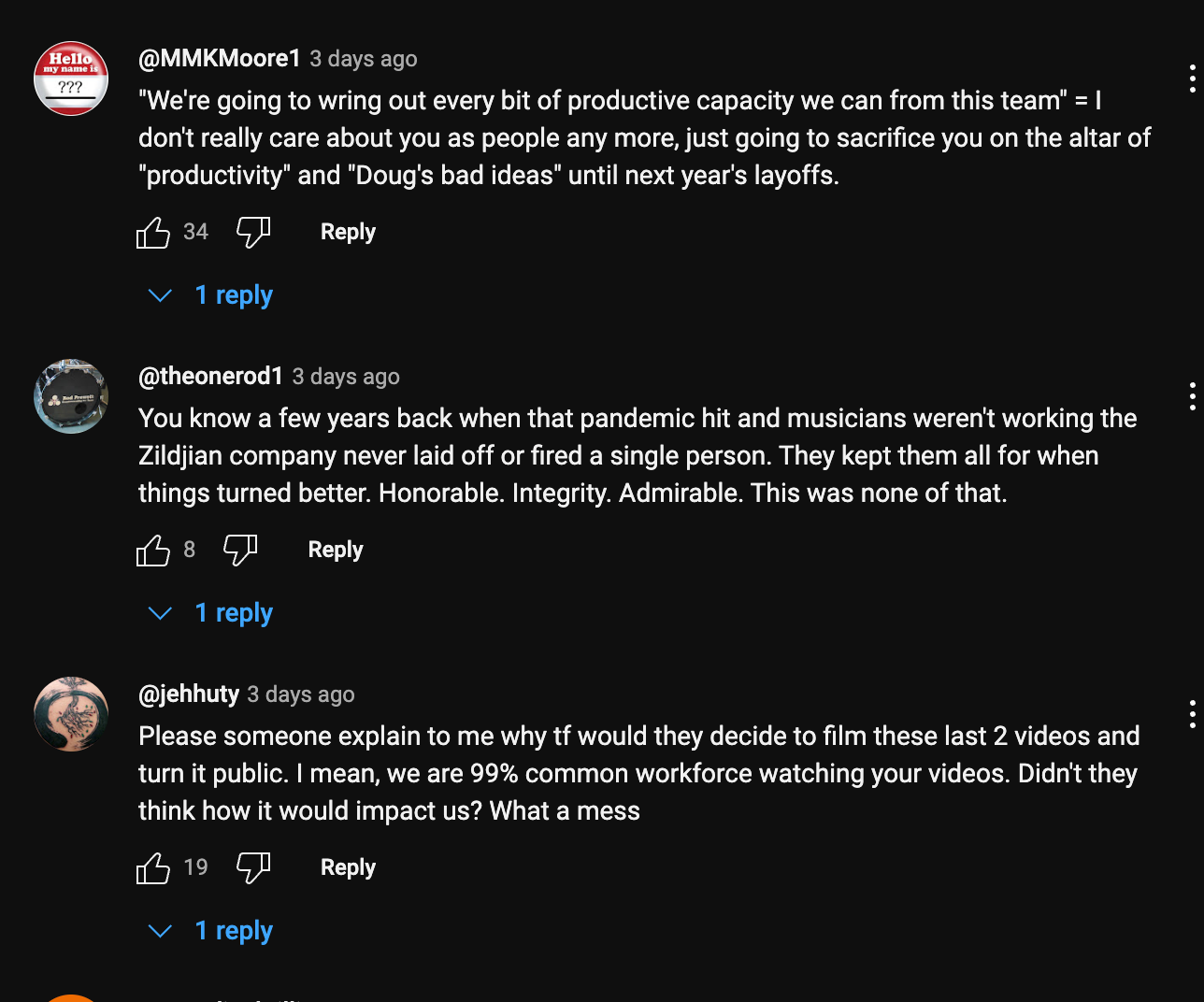The image size is (1204, 1002).
Task: Like the comment by @MMKMoore1
Action: [x=153, y=232]
